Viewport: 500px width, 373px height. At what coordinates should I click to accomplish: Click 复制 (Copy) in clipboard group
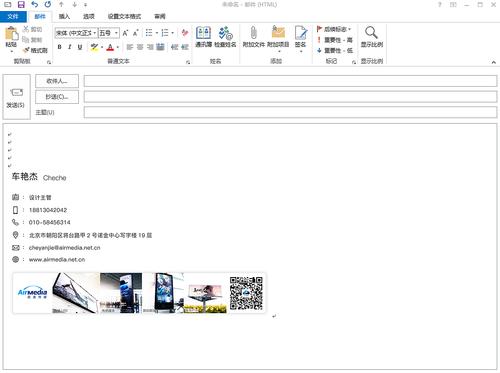(x=32, y=40)
